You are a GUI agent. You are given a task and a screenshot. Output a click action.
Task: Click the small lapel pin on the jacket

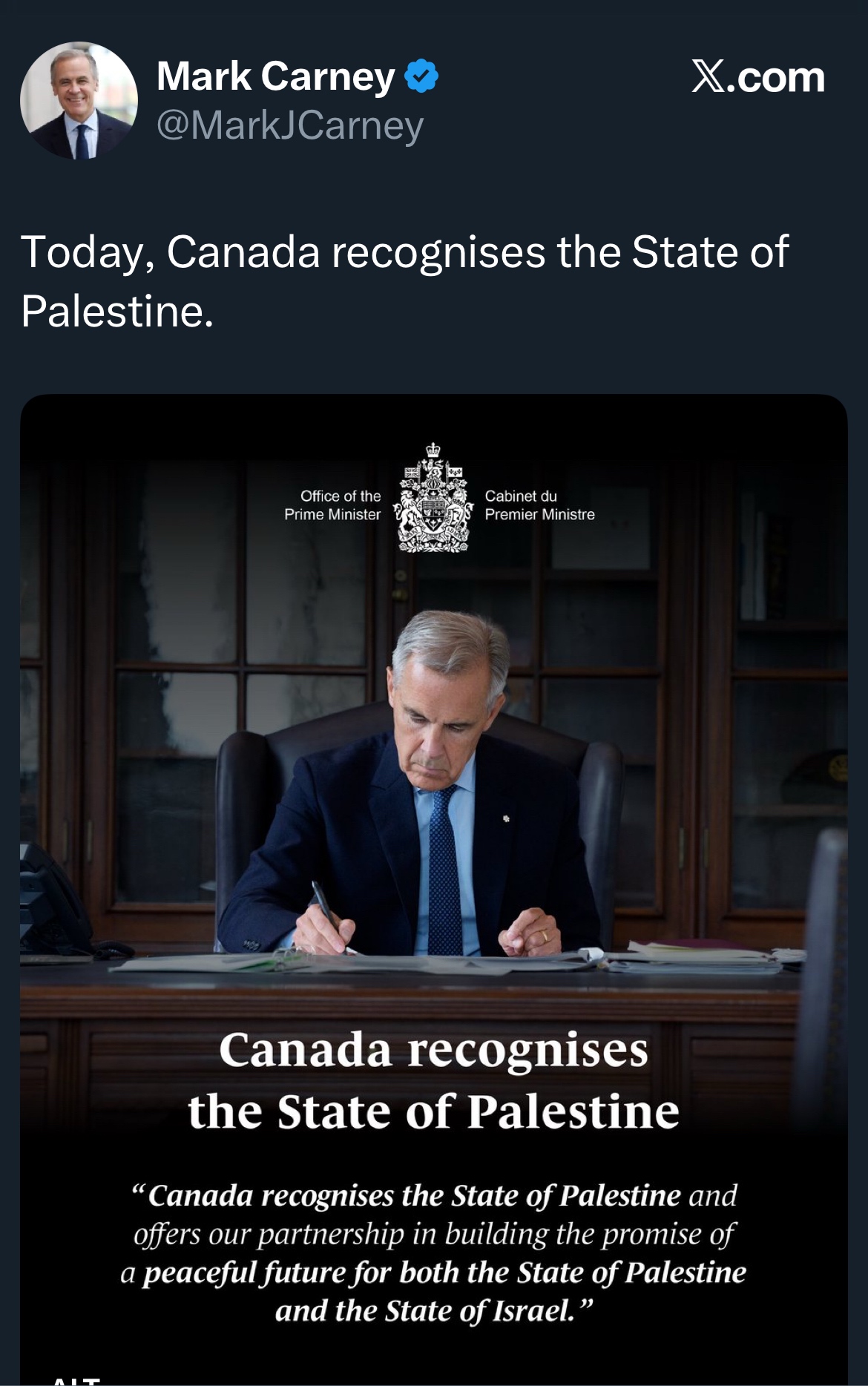point(506,819)
